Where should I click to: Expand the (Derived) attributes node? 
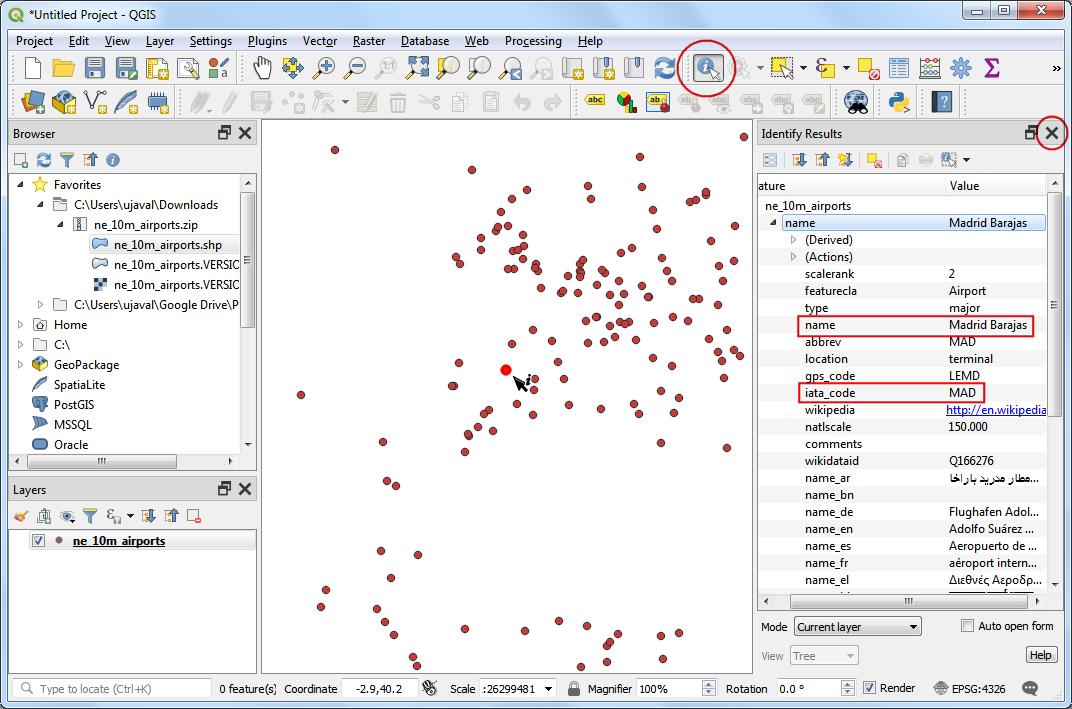tap(794, 240)
